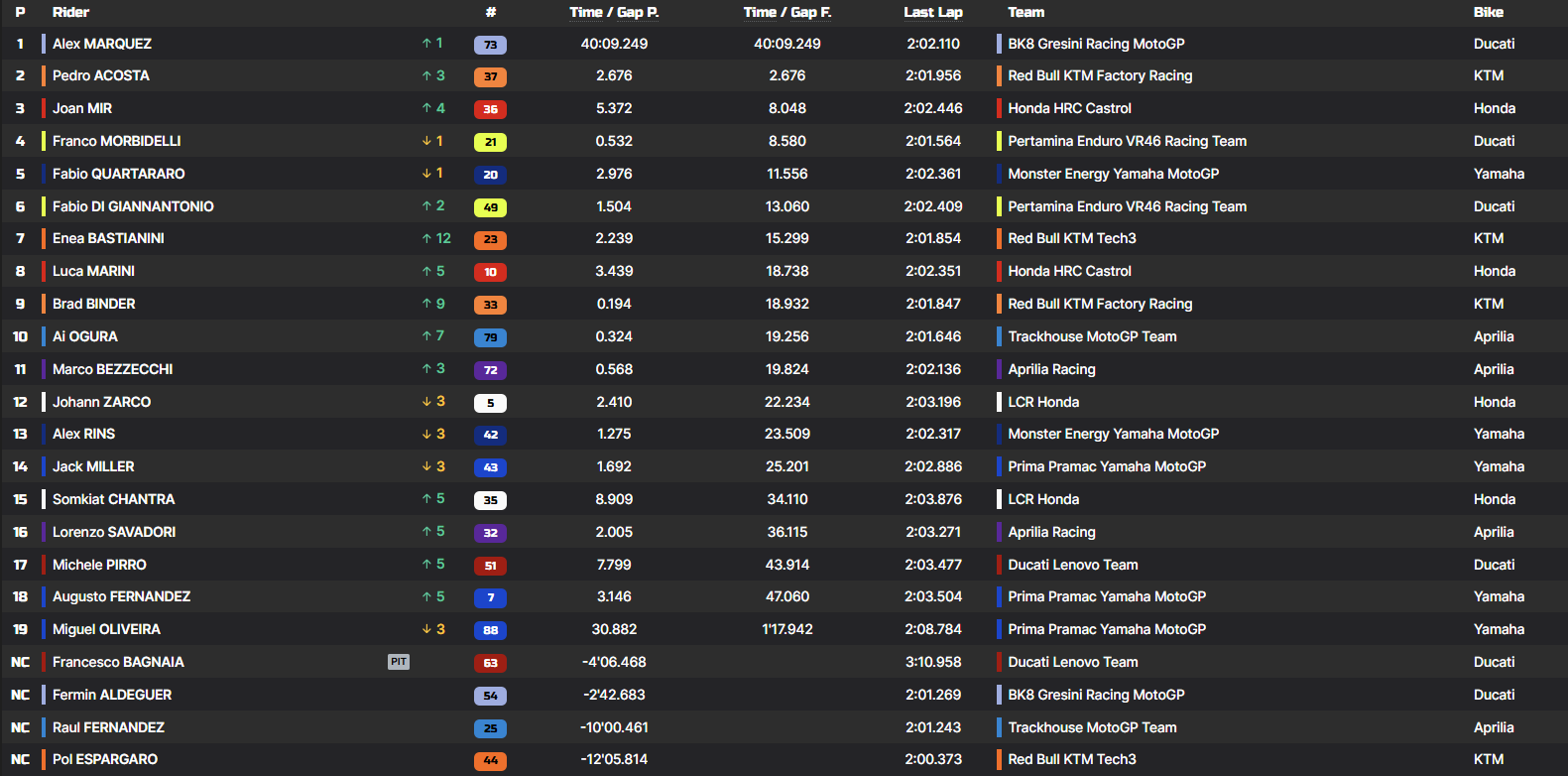Select the yellow number 49 badge

(490, 207)
